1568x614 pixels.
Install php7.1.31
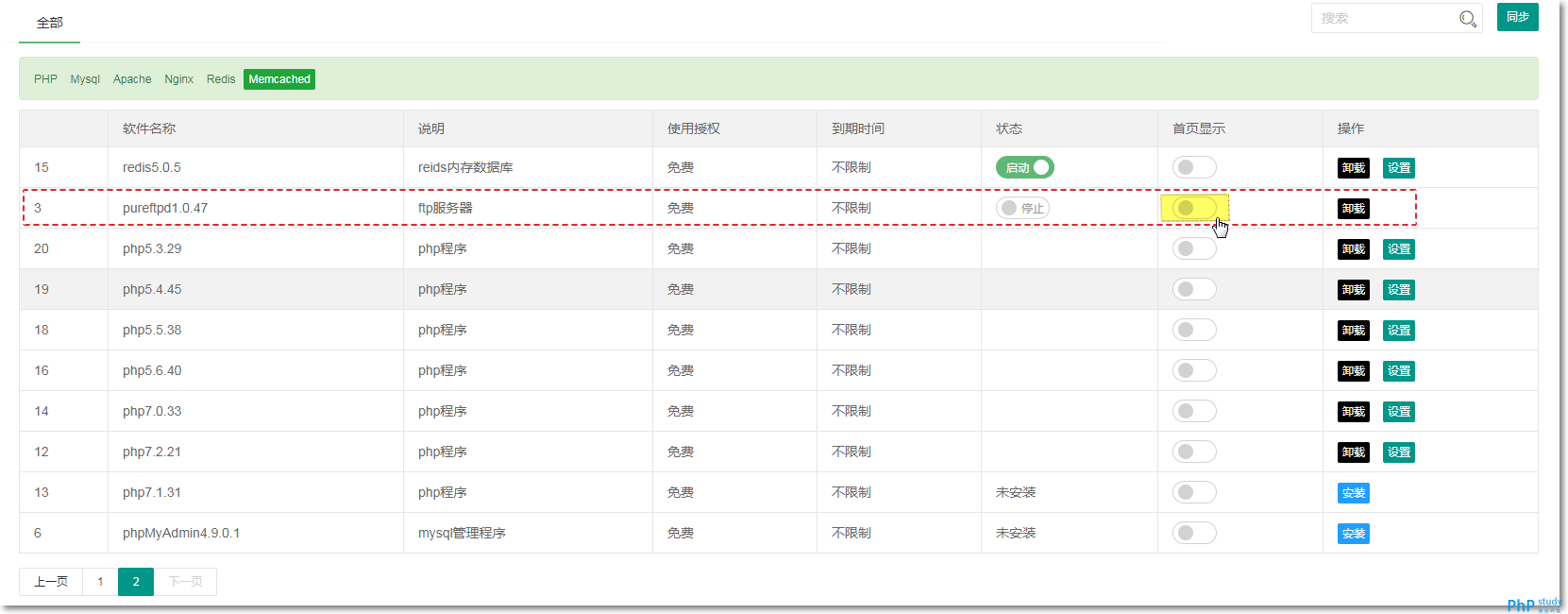click(1353, 493)
